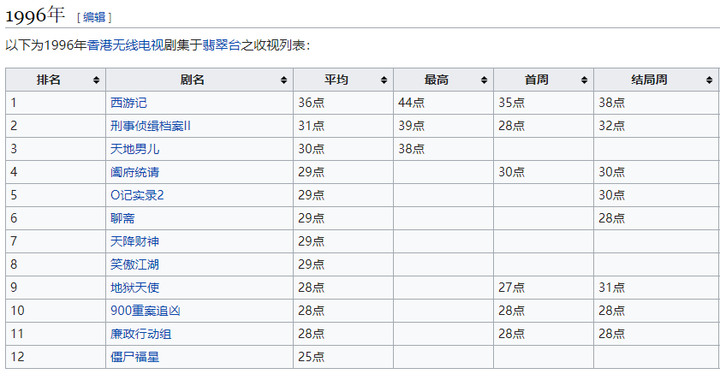Open the 天地男儿 drama link
Viewport: 720px width, 380px height.
coord(135,149)
